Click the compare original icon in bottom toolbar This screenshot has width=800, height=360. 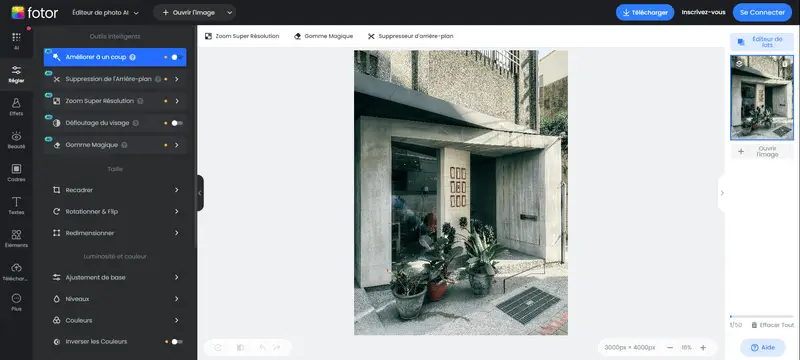pos(240,348)
